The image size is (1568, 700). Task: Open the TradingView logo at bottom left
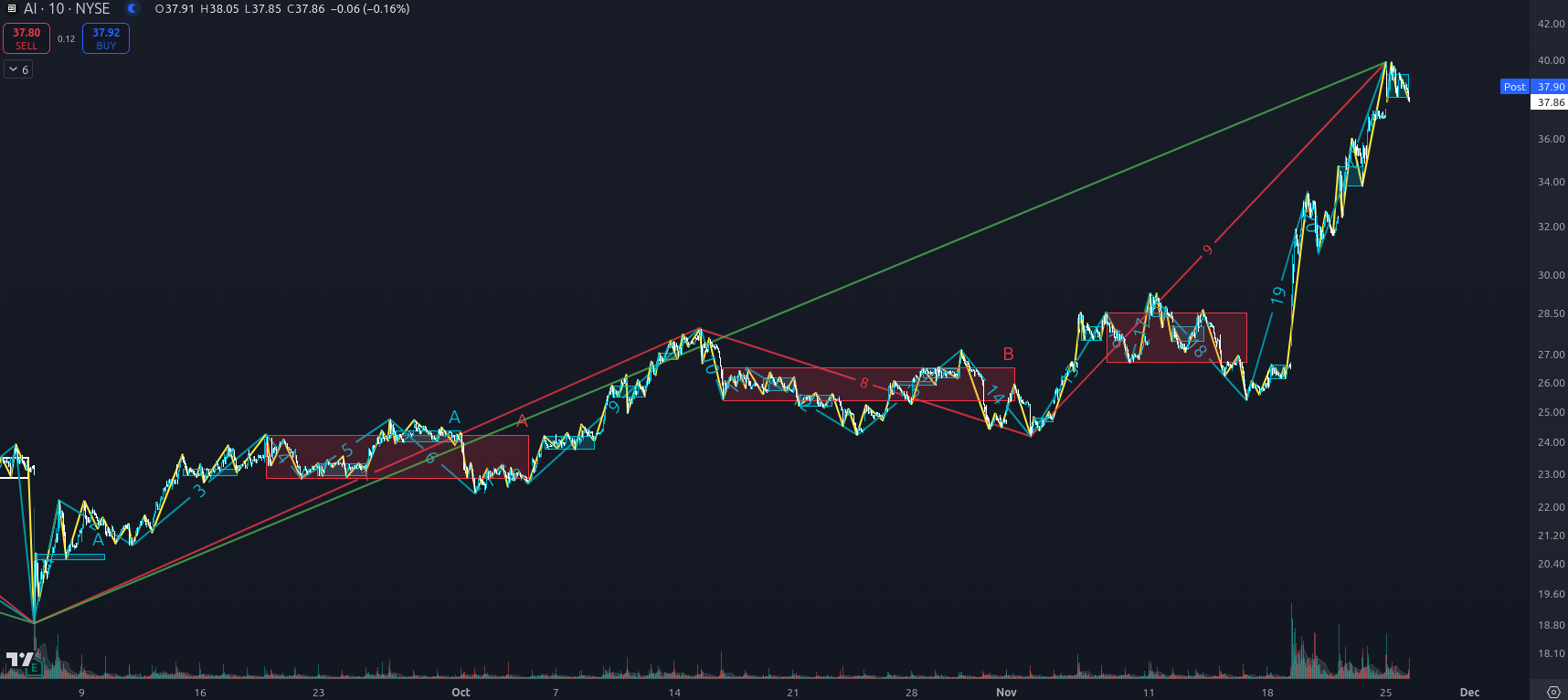coord(19,659)
